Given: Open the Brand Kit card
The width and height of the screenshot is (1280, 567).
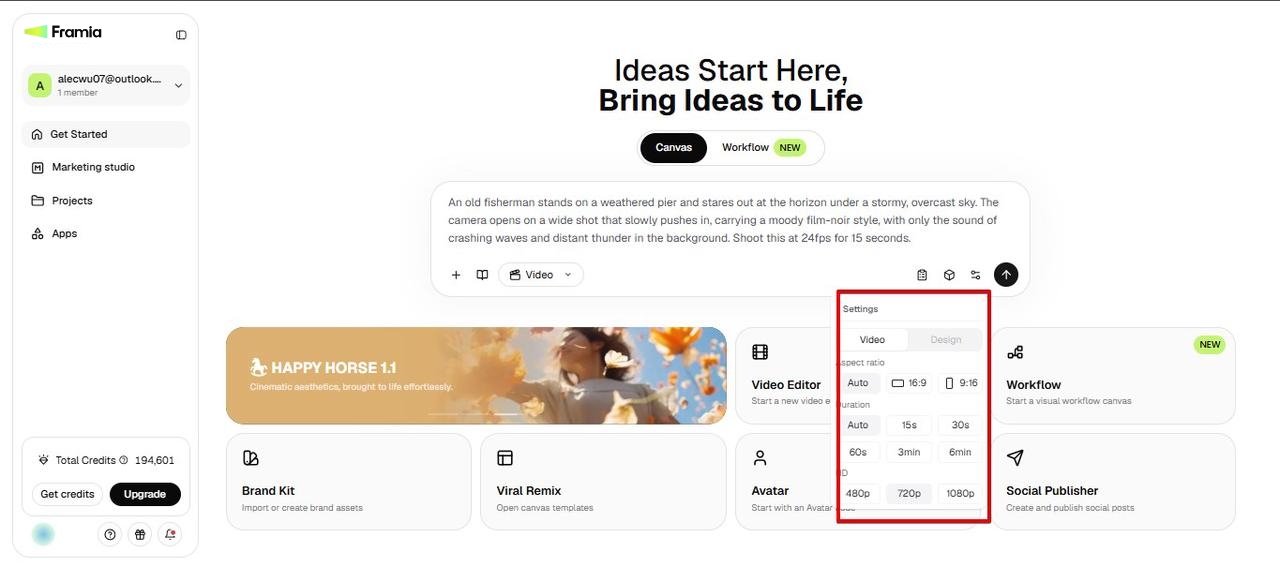Looking at the screenshot, I should [x=348, y=482].
